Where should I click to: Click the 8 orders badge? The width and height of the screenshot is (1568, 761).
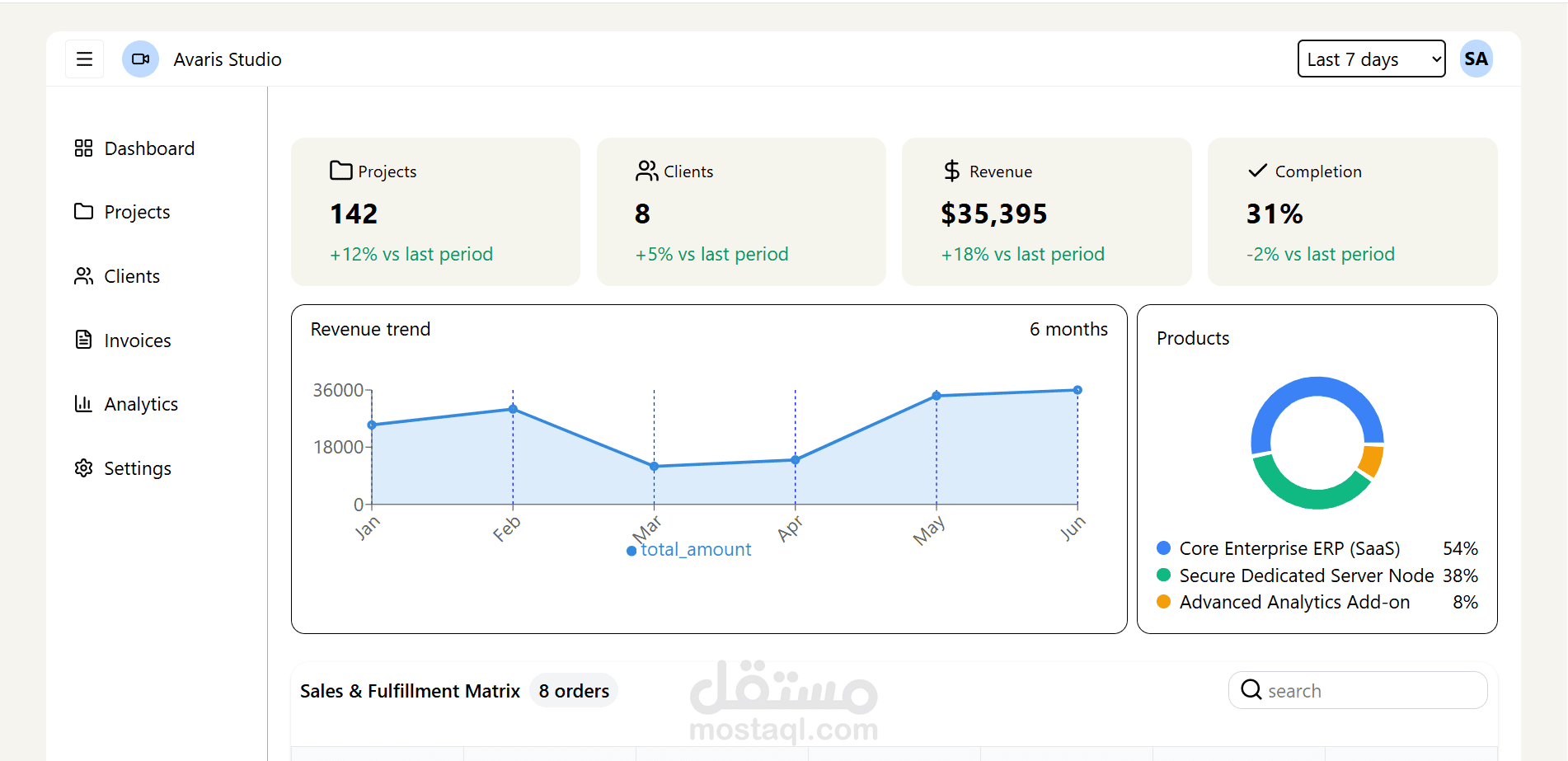point(574,691)
